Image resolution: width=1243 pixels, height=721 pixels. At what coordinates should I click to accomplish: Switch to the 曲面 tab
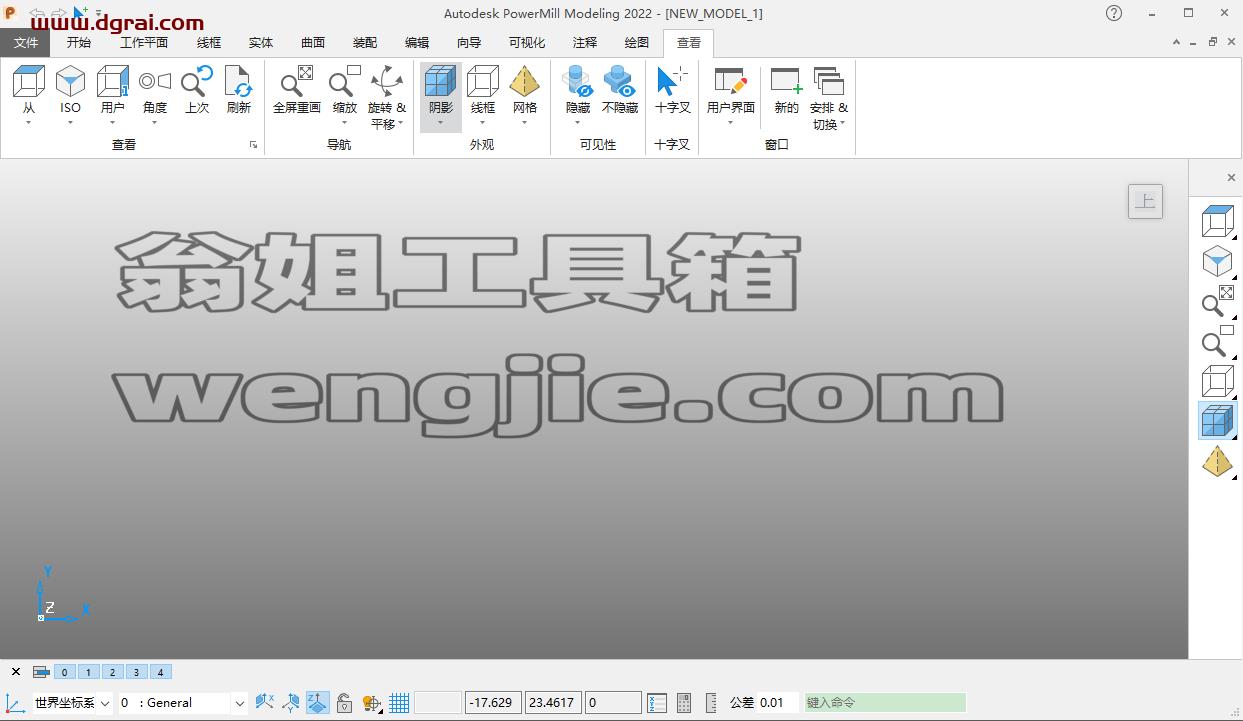(313, 43)
